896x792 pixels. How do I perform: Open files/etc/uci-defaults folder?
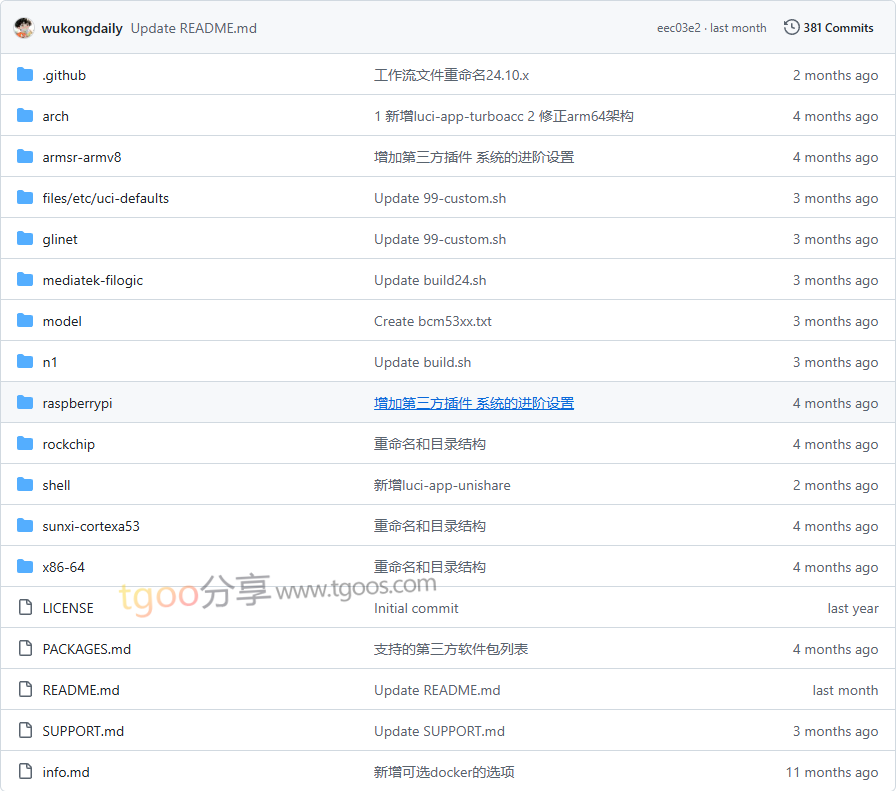click(x=105, y=198)
